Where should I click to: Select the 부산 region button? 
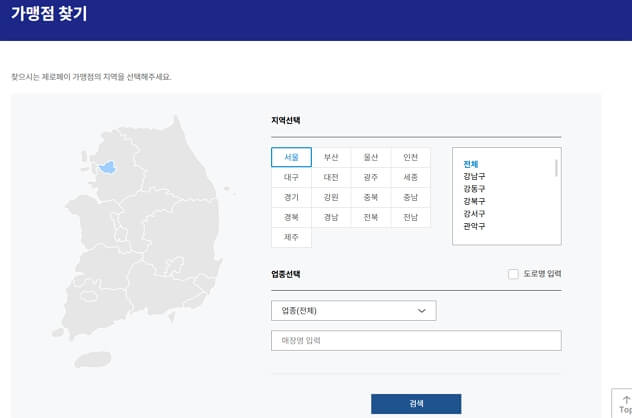pos(331,157)
